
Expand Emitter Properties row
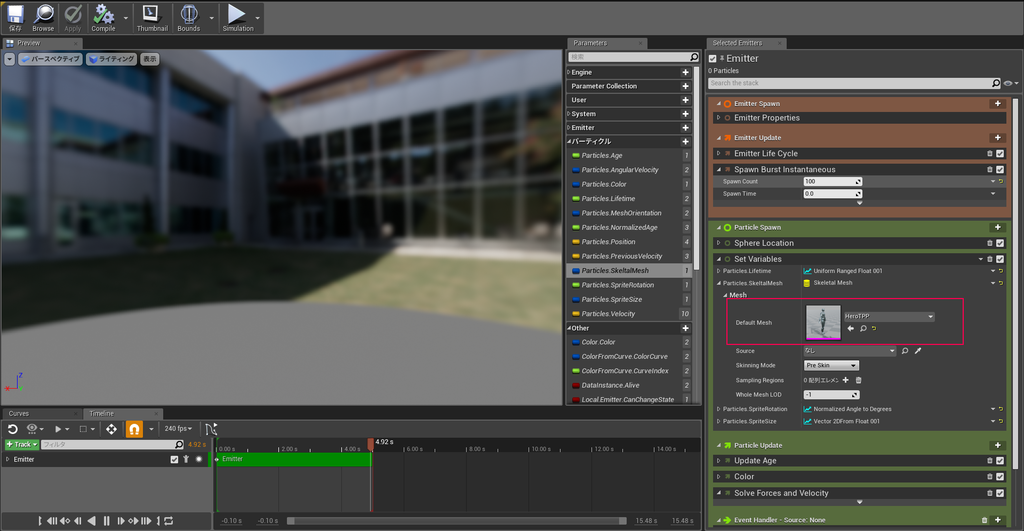tap(718, 118)
